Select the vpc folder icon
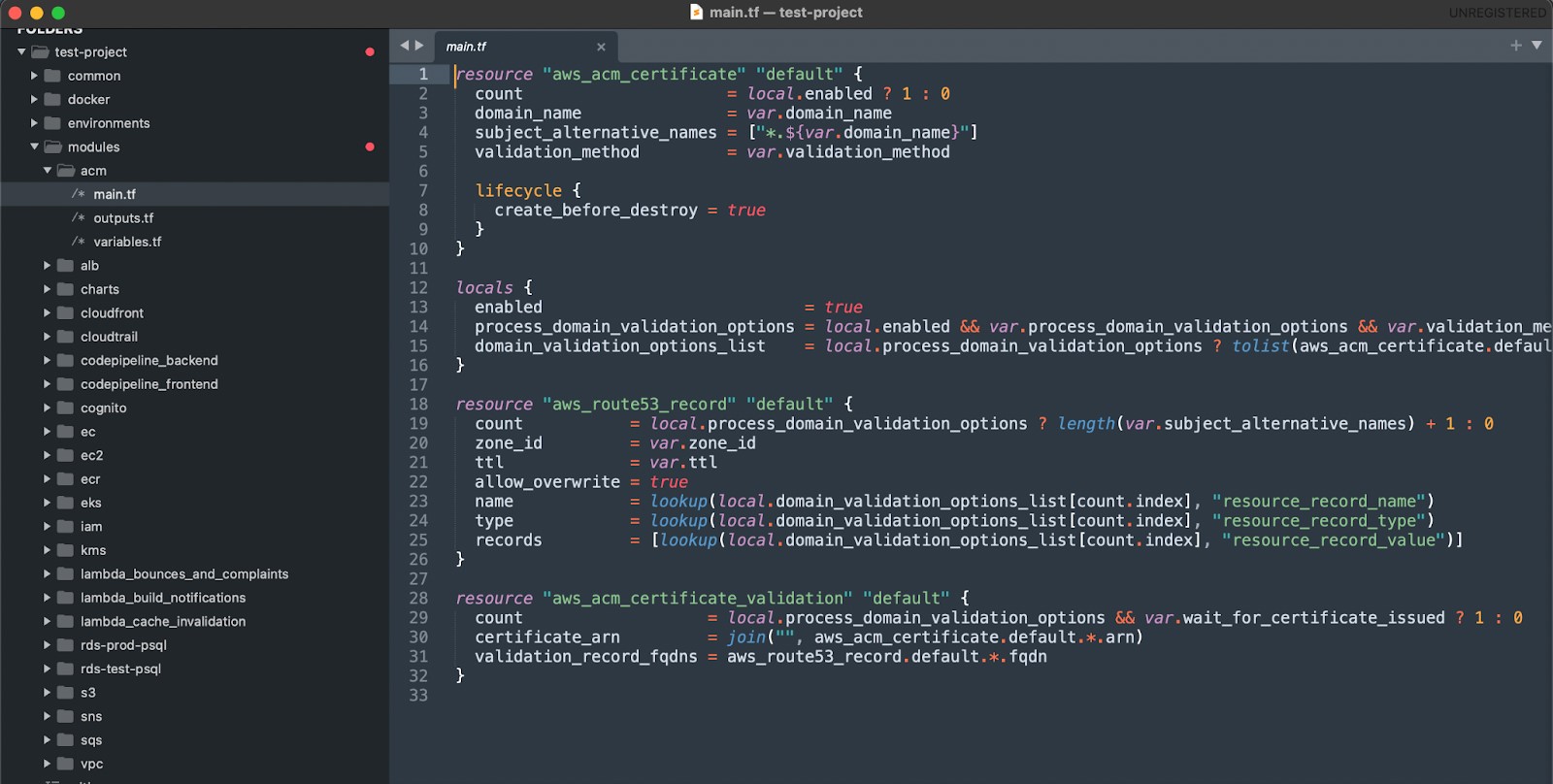The height and width of the screenshot is (784, 1553). (65, 765)
